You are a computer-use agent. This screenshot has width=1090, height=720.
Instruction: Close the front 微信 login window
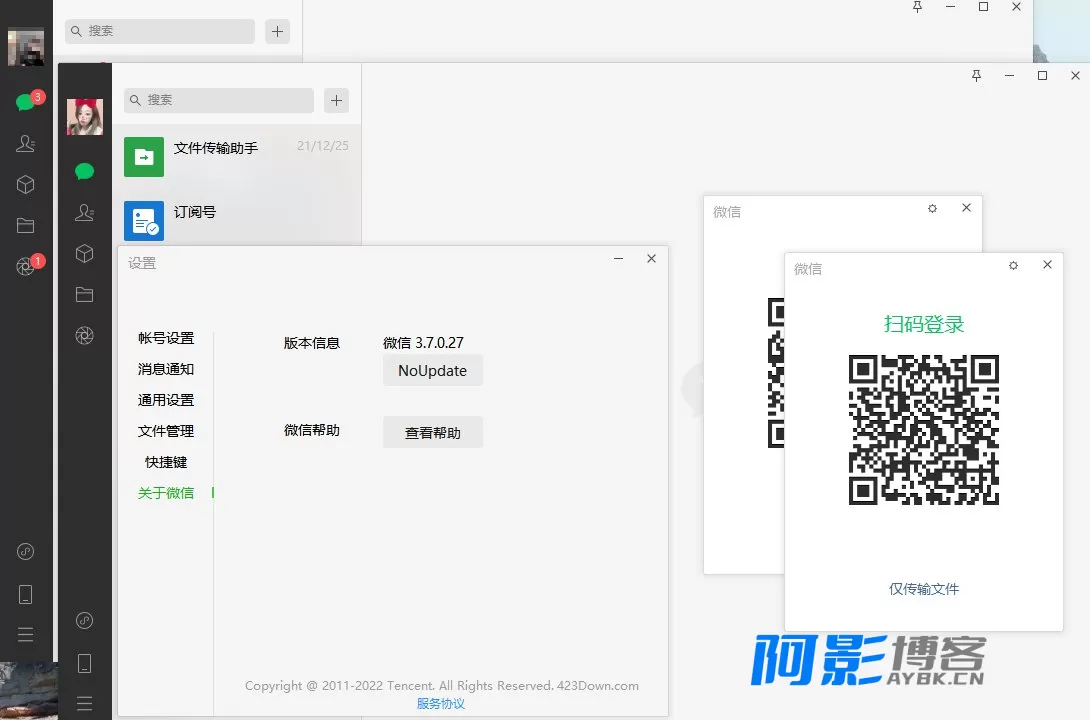(x=1048, y=265)
